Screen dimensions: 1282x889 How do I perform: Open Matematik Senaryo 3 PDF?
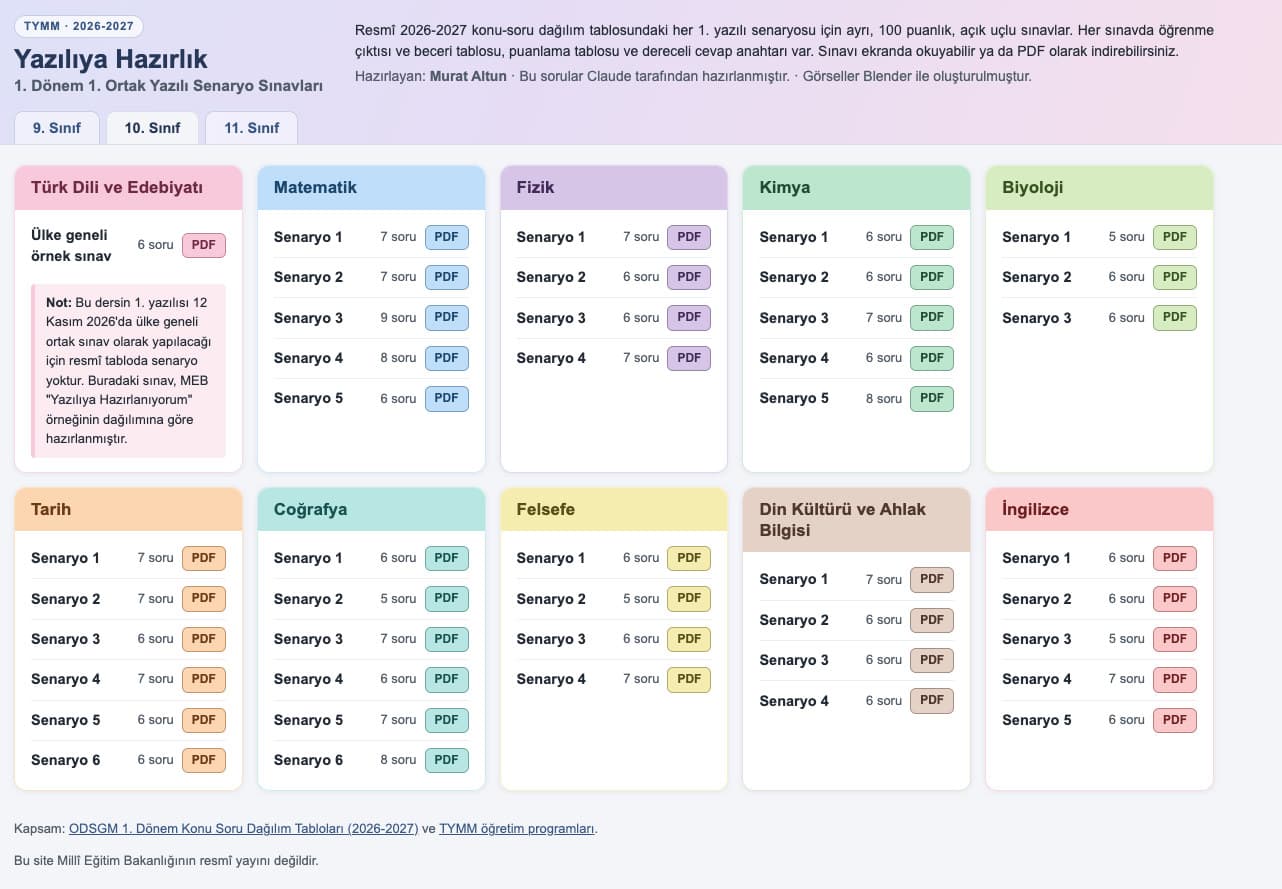pyautogui.click(x=446, y=318)
